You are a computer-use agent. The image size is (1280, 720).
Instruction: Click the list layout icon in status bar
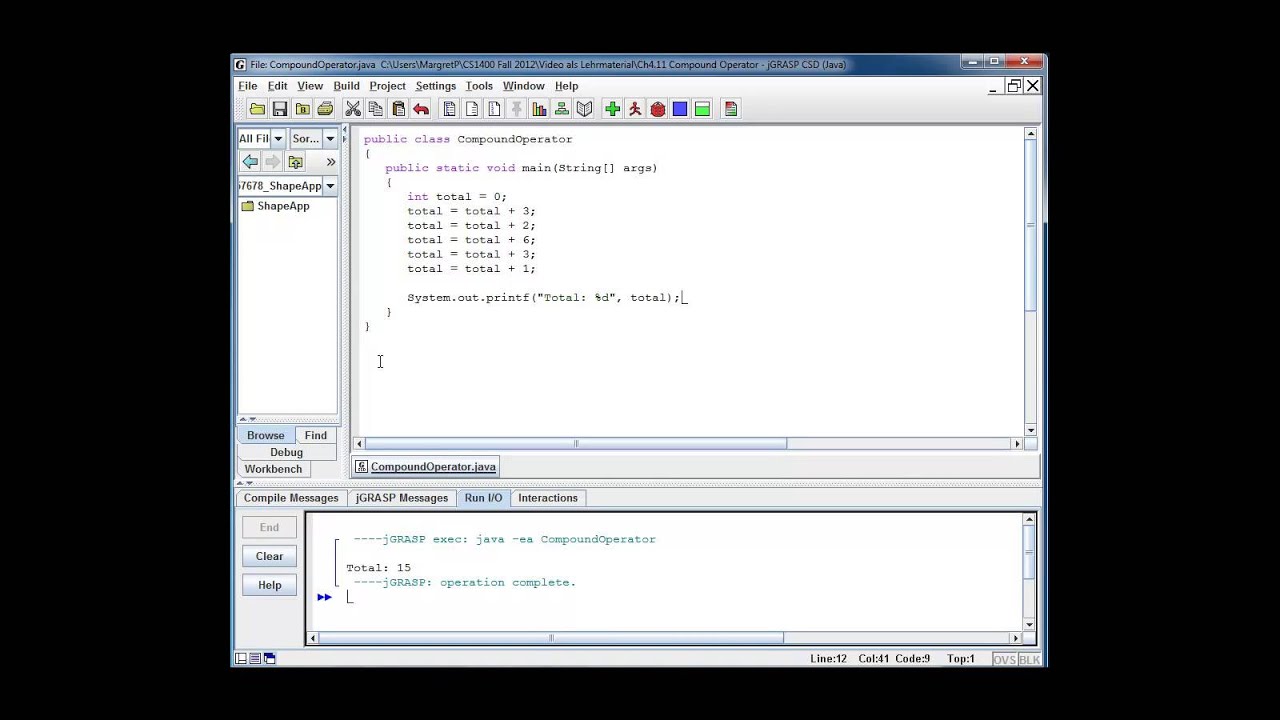255,658
